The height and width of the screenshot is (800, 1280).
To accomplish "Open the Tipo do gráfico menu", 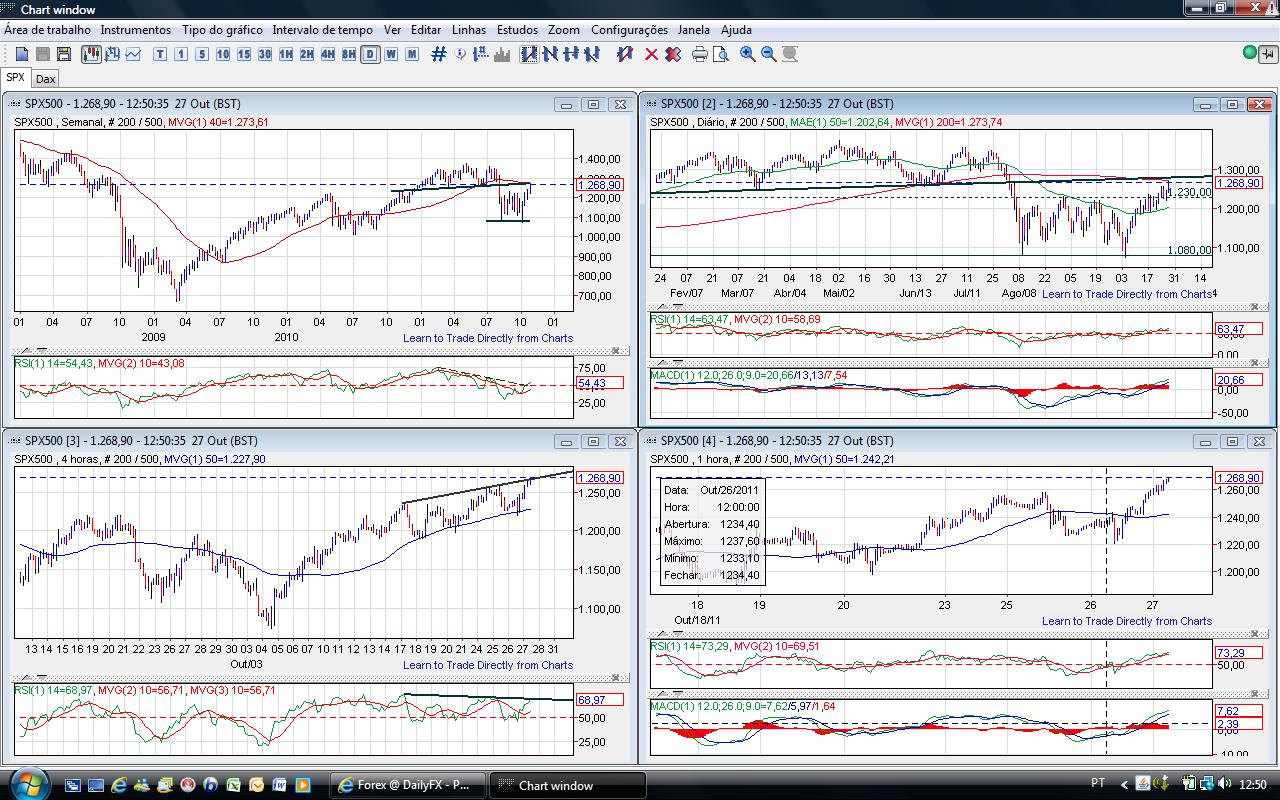I will pos(222,30).
